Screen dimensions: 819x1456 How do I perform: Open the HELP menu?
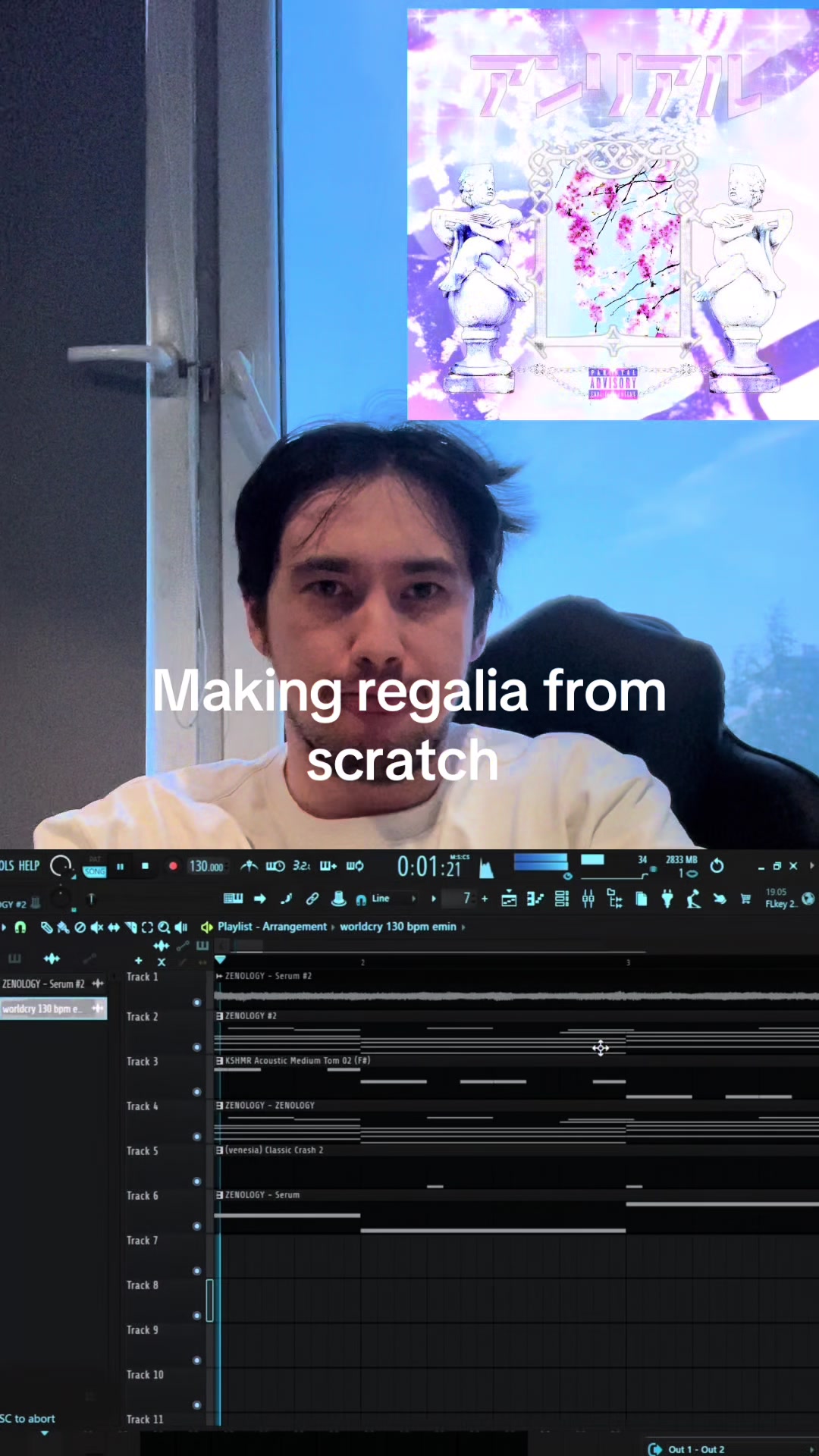pyautogui.click(x=29, y=866)
